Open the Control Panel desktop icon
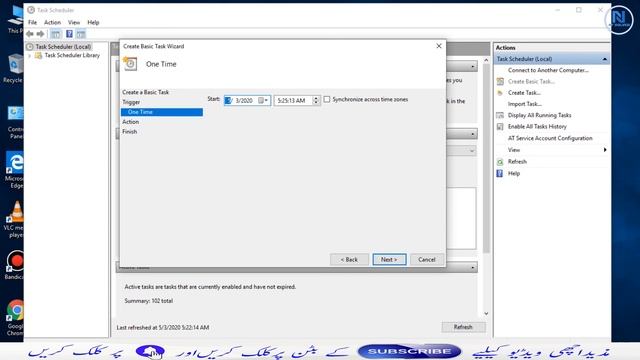The width and height of the screenshot is (640, 360). (16, 122)
